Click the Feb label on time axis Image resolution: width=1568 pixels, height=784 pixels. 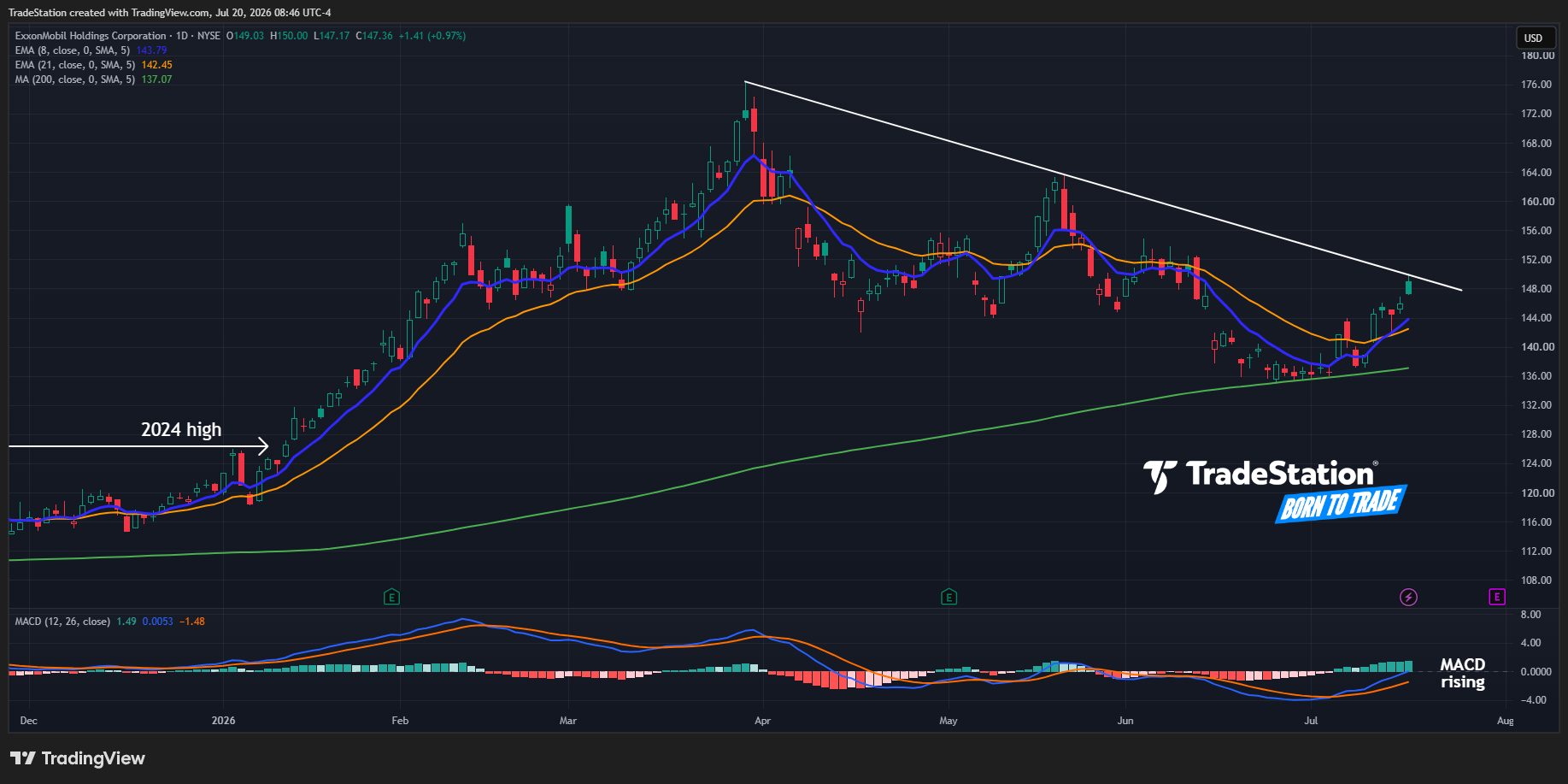[400, 721]
